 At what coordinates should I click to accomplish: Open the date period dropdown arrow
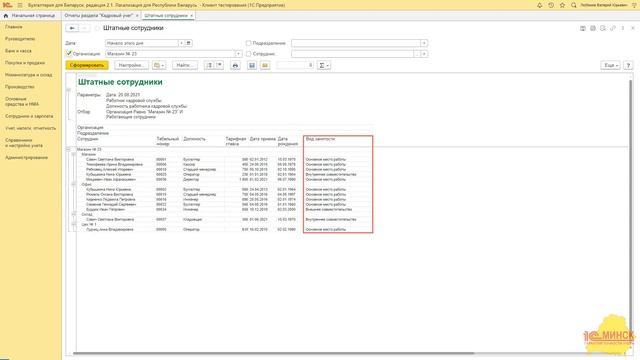click(x=182, y=43)
